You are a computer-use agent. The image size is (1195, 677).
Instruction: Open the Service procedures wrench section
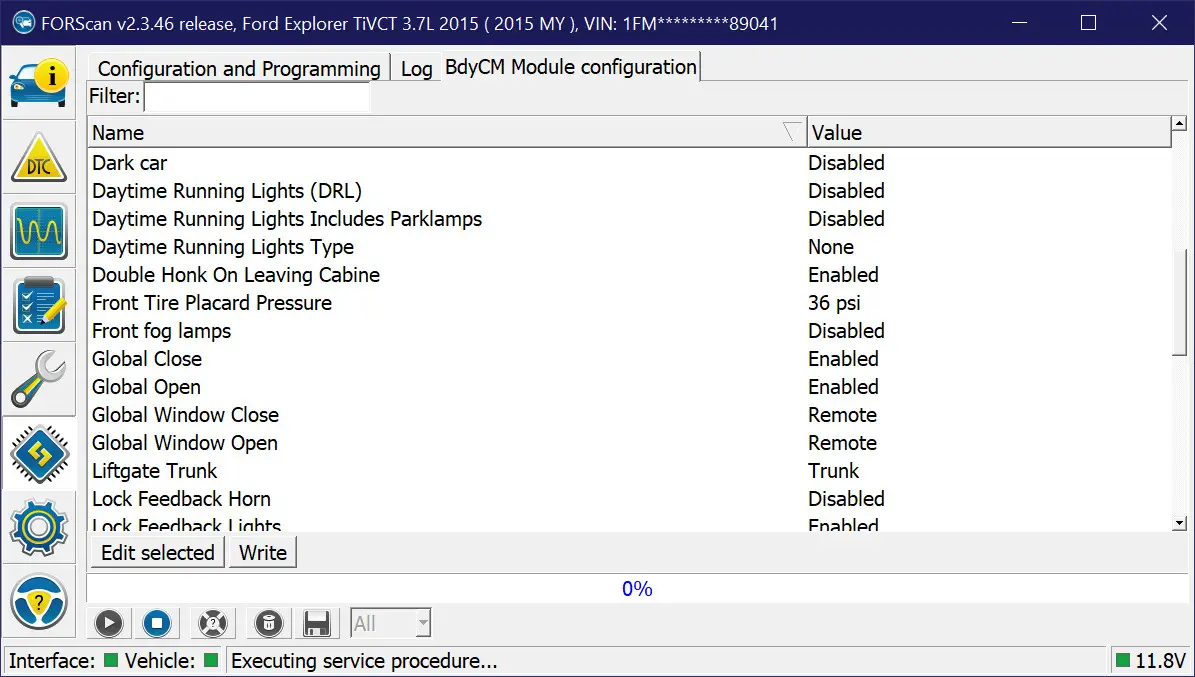[x=39, y=379]
